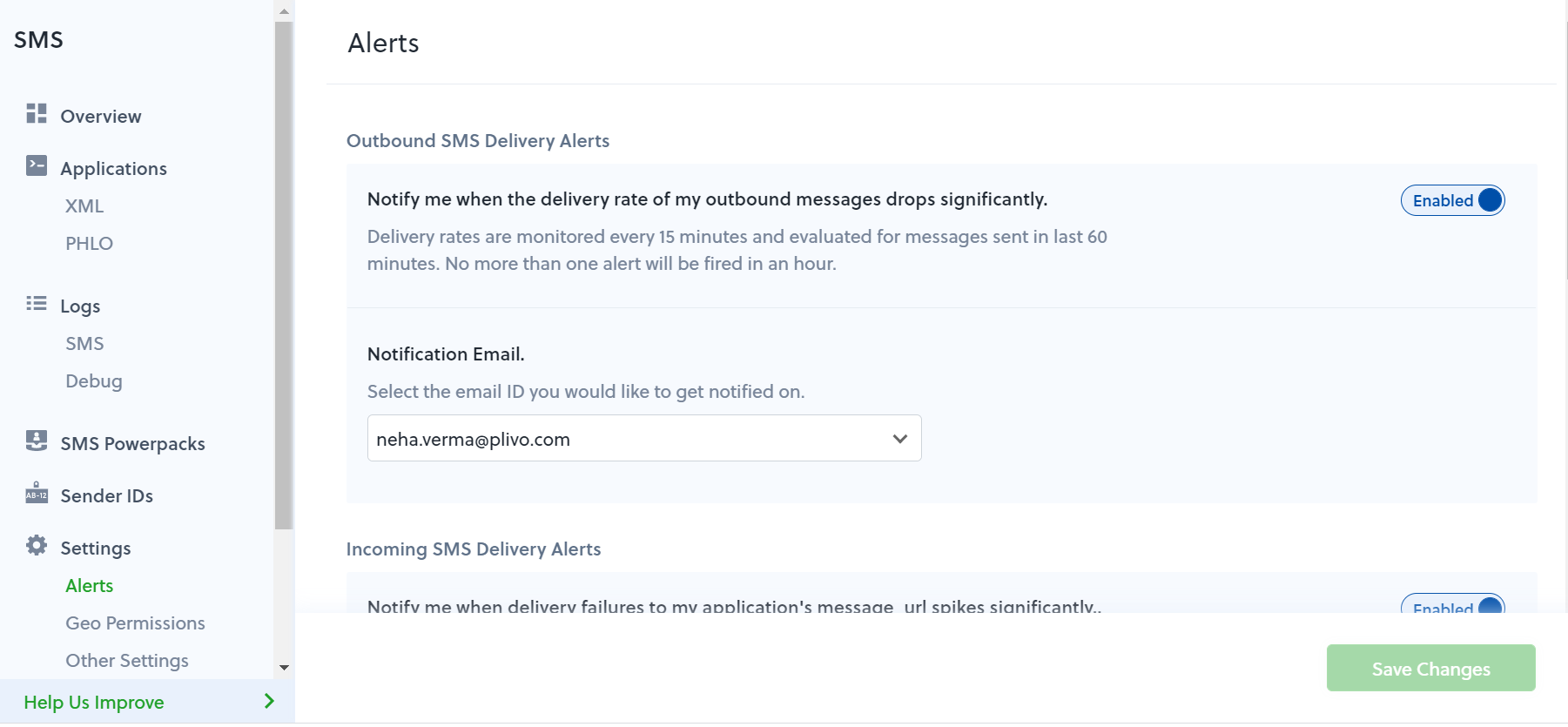The image size is (1568, 727).
Task: Open Debug logs page
Action: pyautogui.click(x=94, y=381)
